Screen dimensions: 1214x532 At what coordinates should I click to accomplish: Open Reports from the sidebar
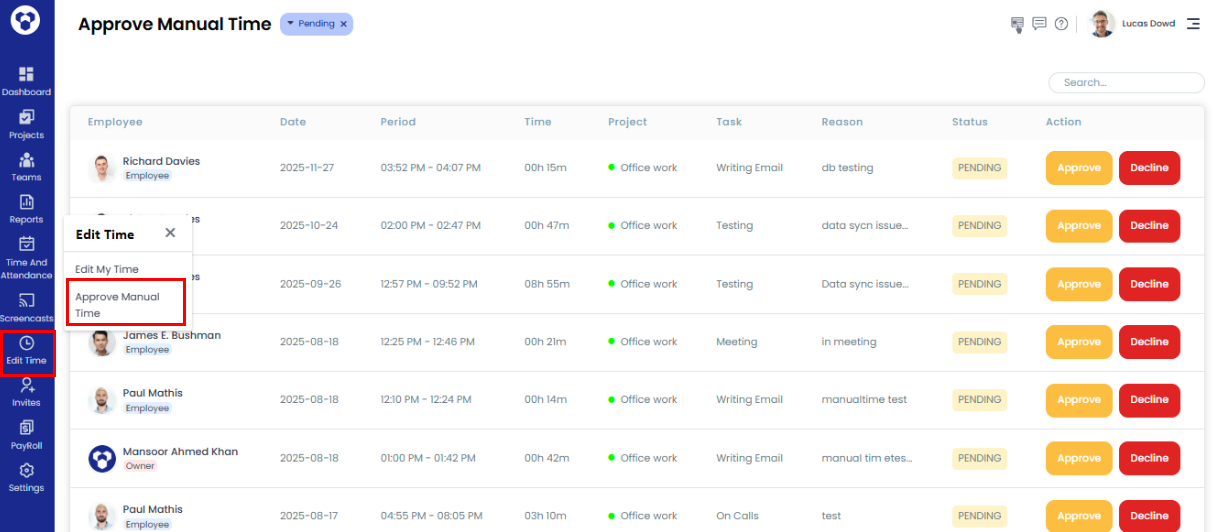pyautogui.click(x=26, y=209)
